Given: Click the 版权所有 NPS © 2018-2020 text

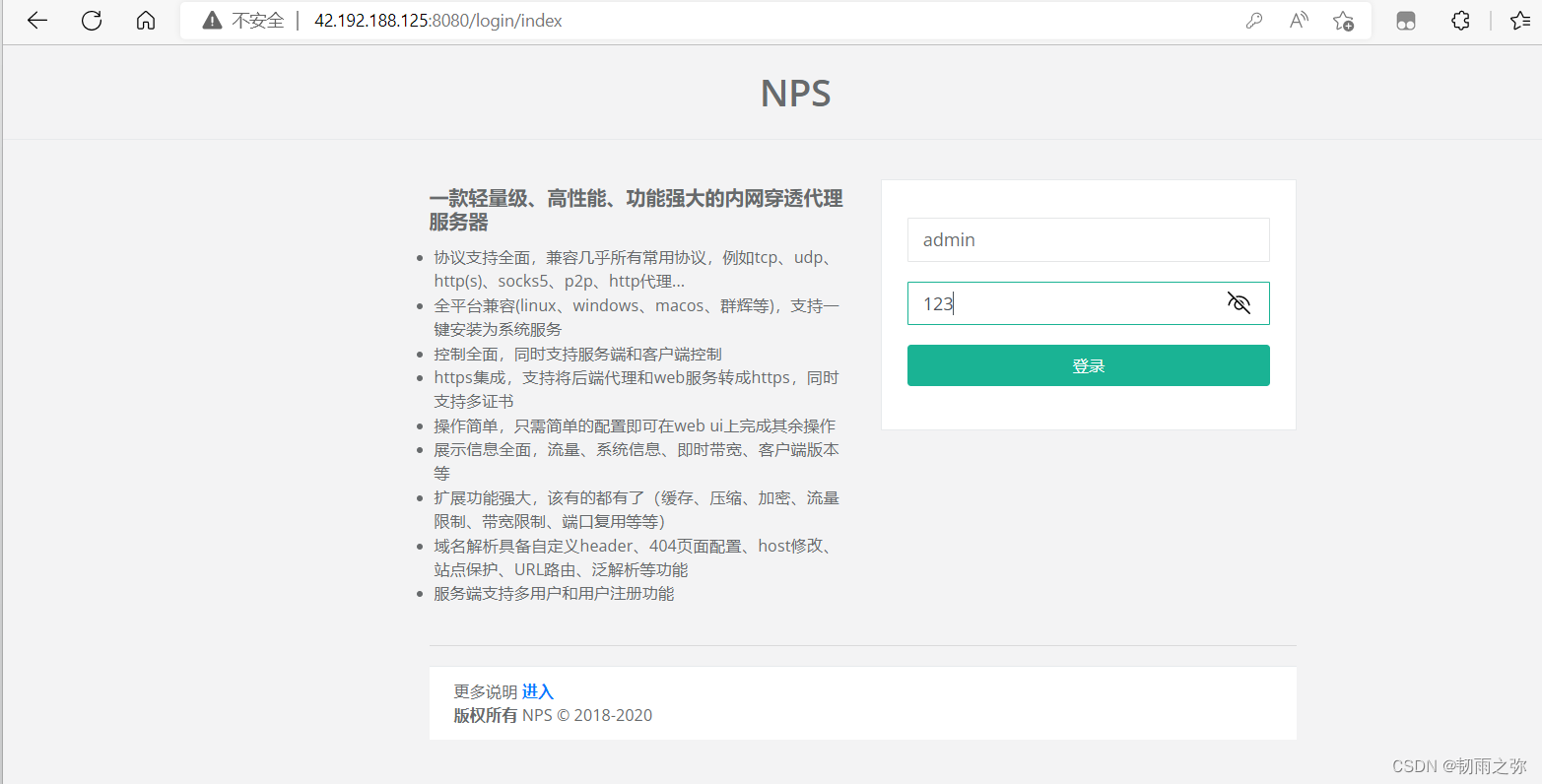Looking at the screenshot, I should click(x=553, y=715).
